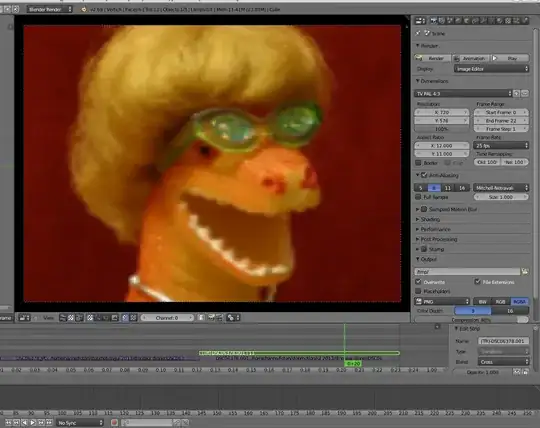This screenshot has width=540, height=428.
Task: Open the Blend Cross dropdown
Action: (503, 362)
